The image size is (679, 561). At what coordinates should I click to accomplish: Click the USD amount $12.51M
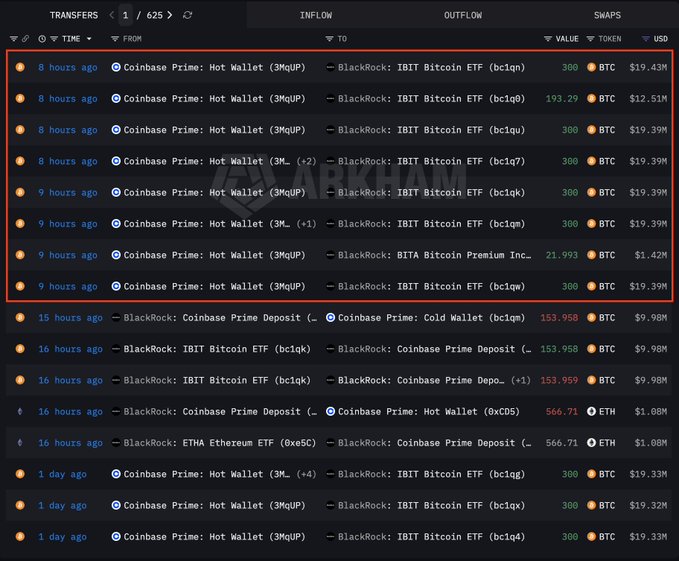point(648,99)
